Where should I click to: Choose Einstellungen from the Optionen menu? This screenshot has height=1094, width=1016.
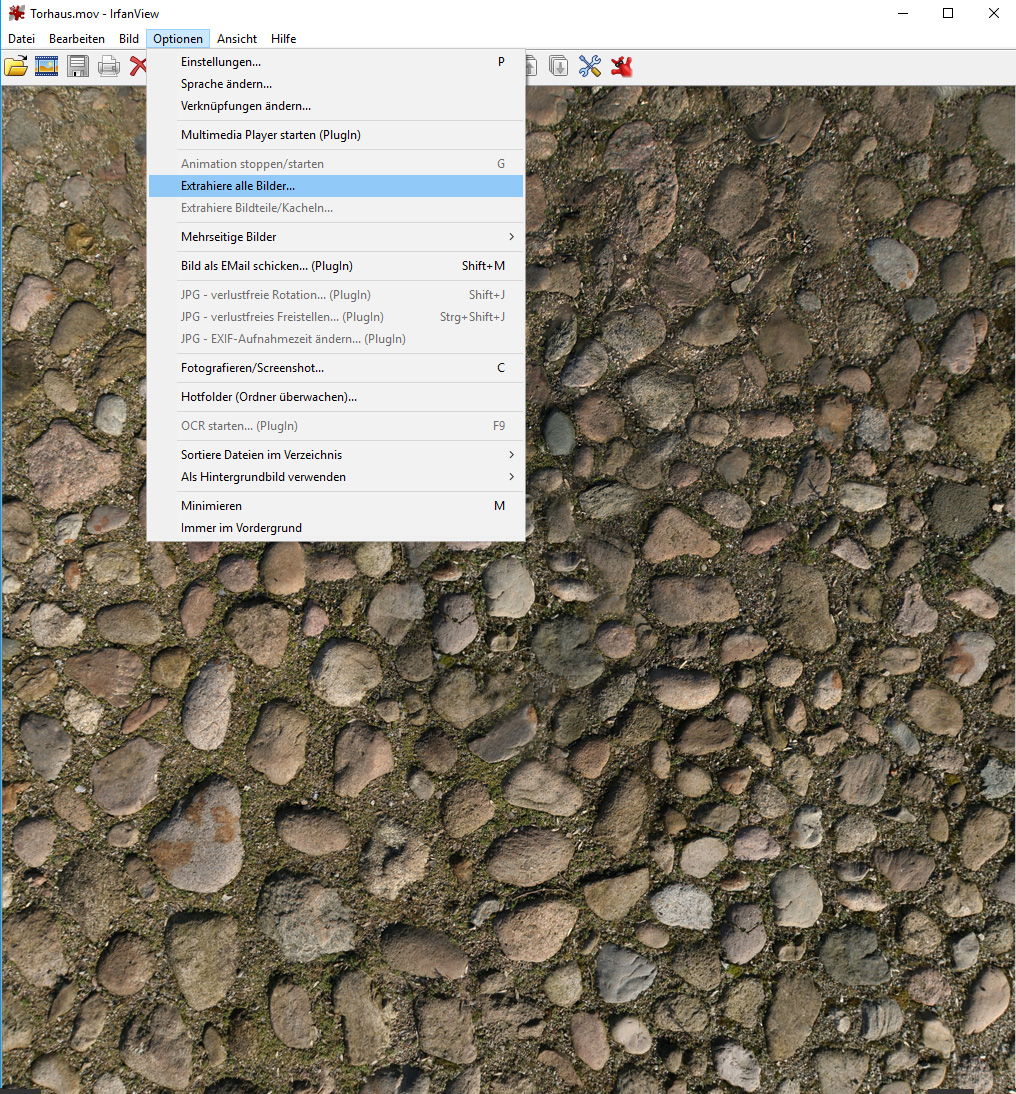[221, 62]
